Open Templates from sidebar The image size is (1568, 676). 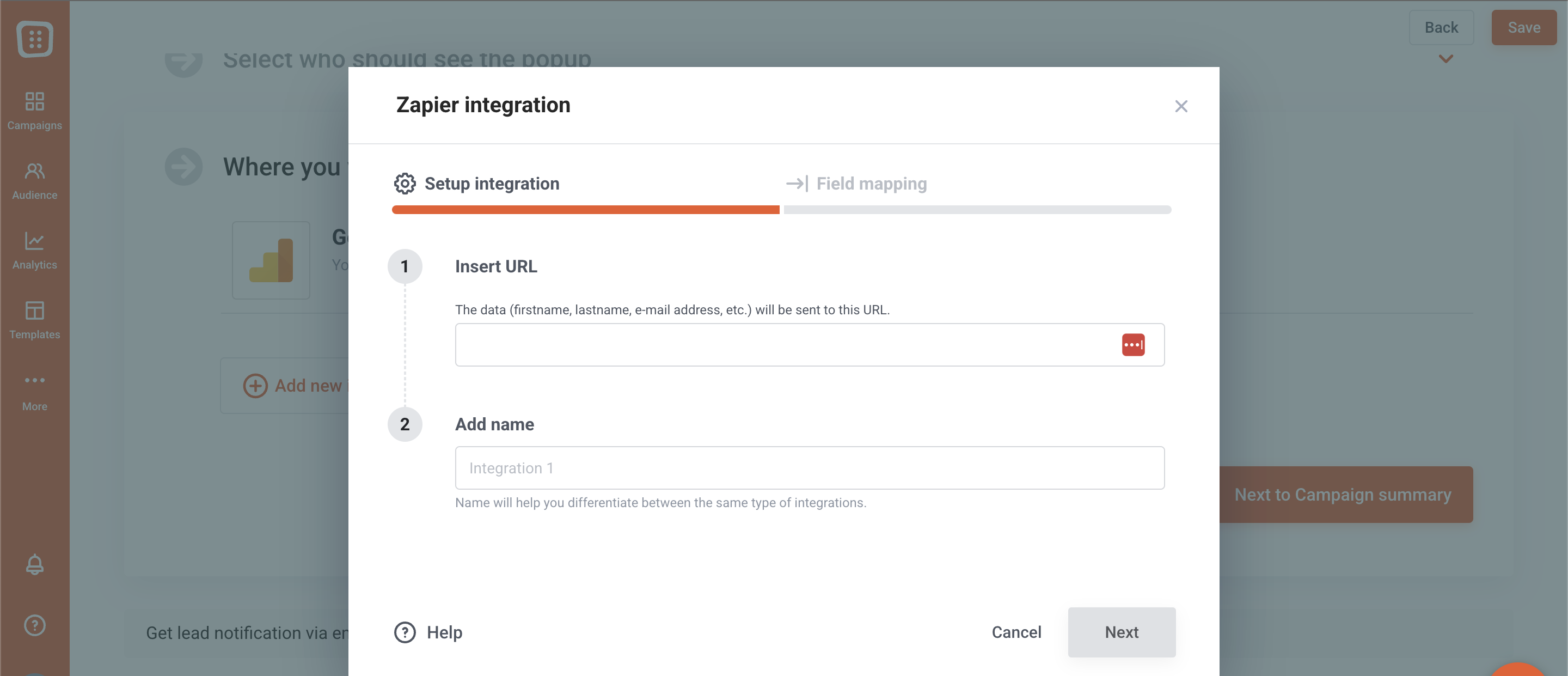click(35, 320)
